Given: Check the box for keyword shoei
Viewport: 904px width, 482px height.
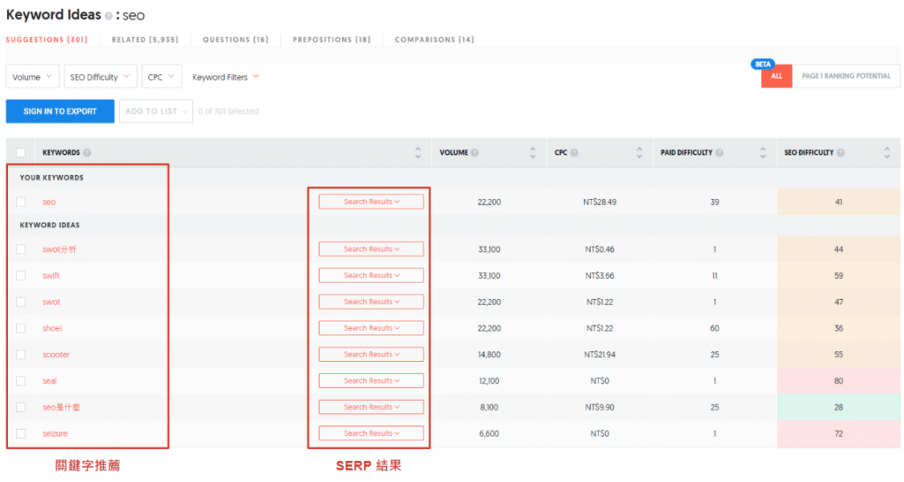Looking at the screenshot, I should [21, 328].
